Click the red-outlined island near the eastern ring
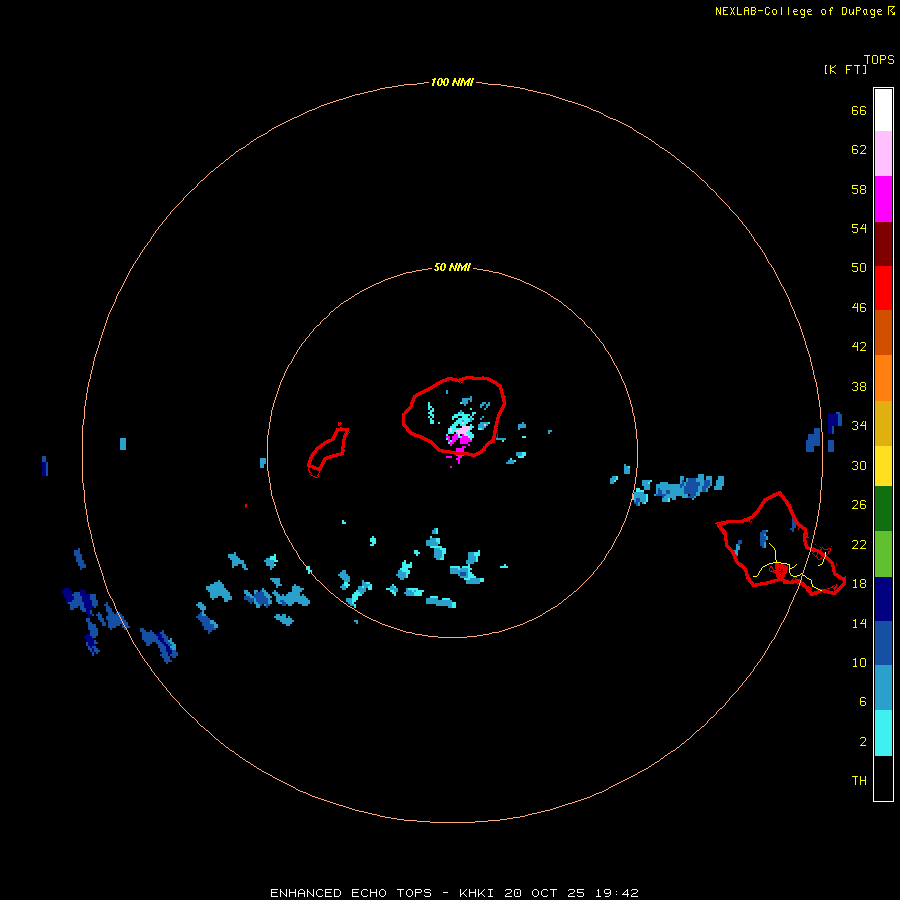This screenshot has width=900, height=900. coord(781,544)
